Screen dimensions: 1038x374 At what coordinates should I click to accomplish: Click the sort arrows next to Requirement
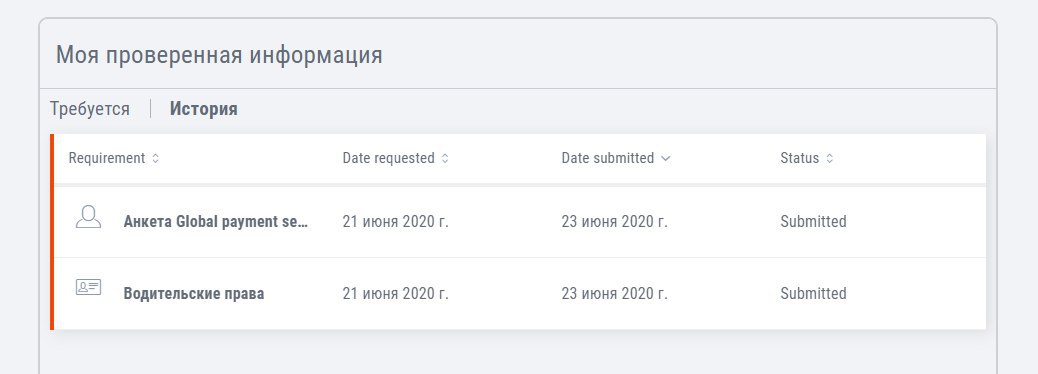tap(156, 159)
